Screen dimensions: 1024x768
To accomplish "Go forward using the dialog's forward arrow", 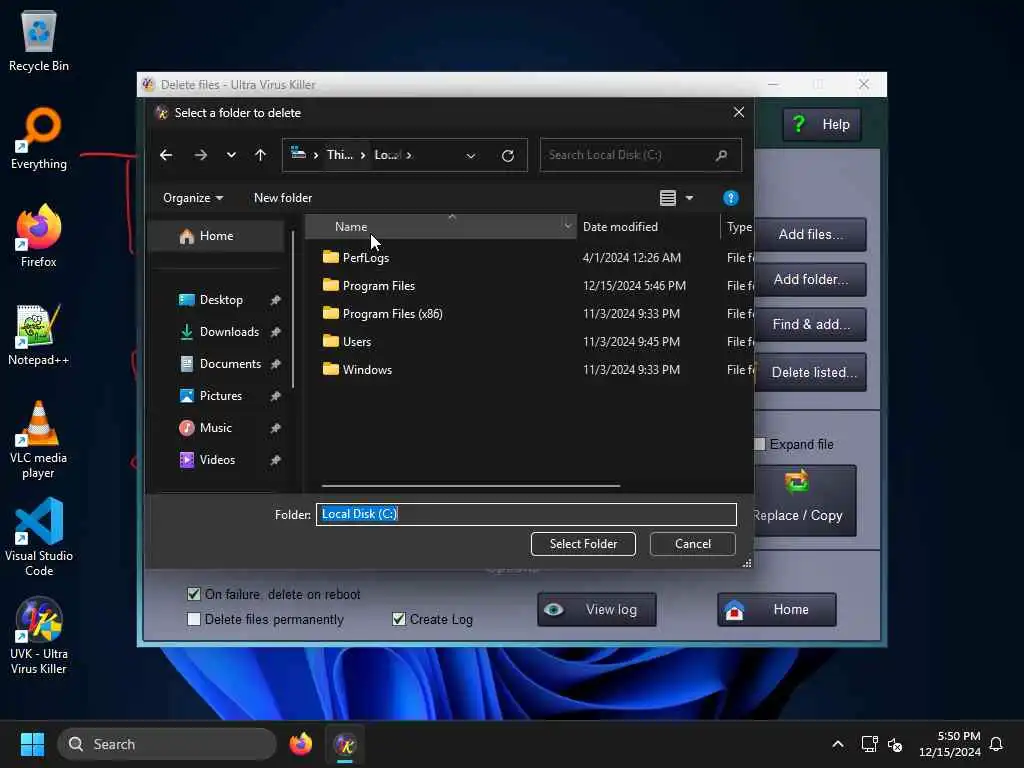I will 200,155.
